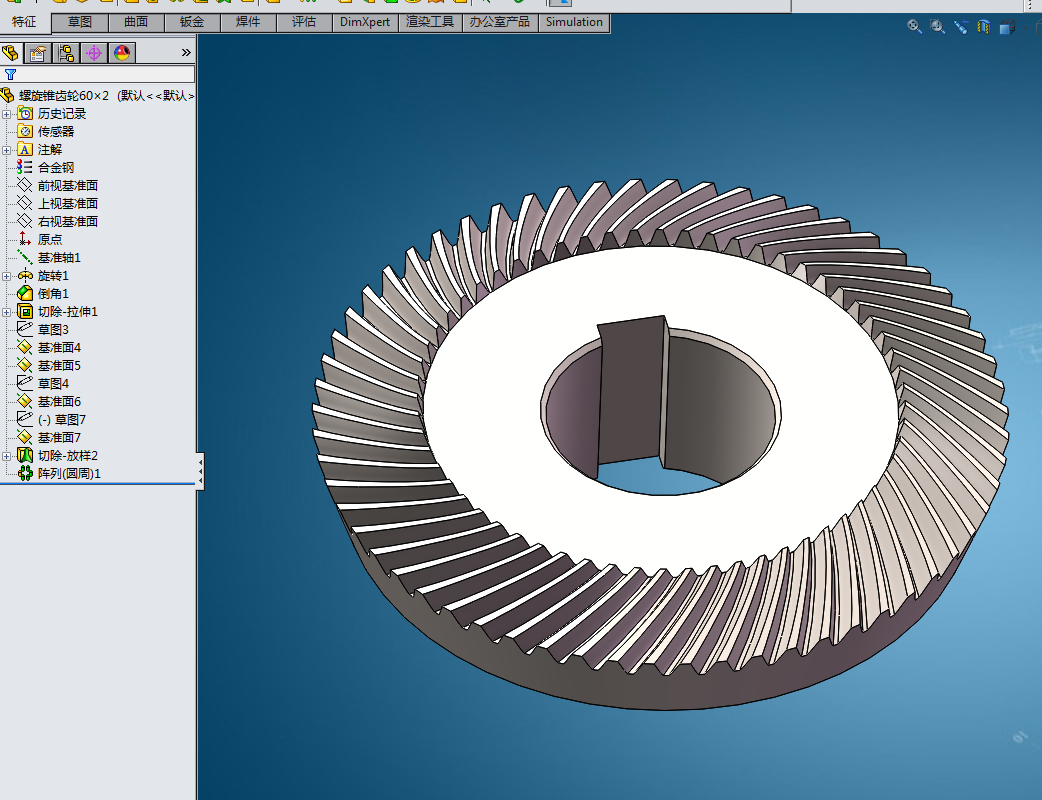Click the 前视基准面 plane icon

(x=25, y=185)
